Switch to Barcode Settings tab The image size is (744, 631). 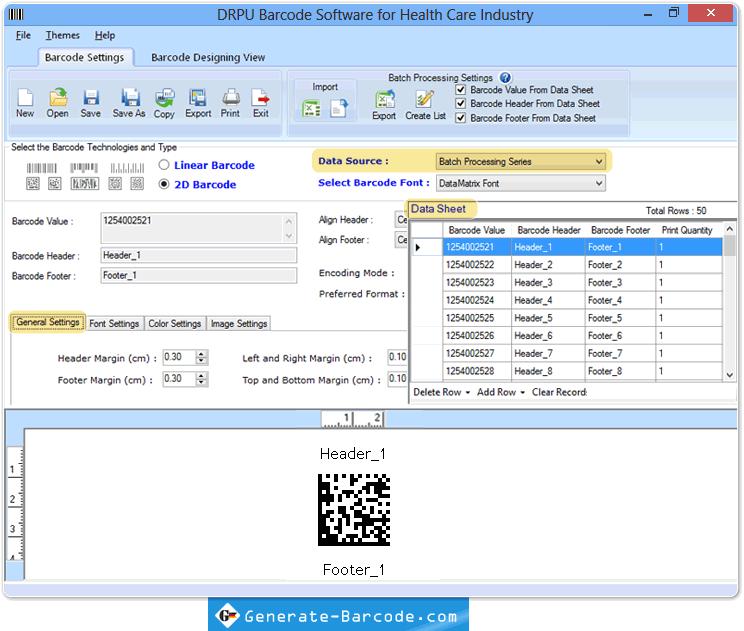pyautogui.click(x=84, y=57)
